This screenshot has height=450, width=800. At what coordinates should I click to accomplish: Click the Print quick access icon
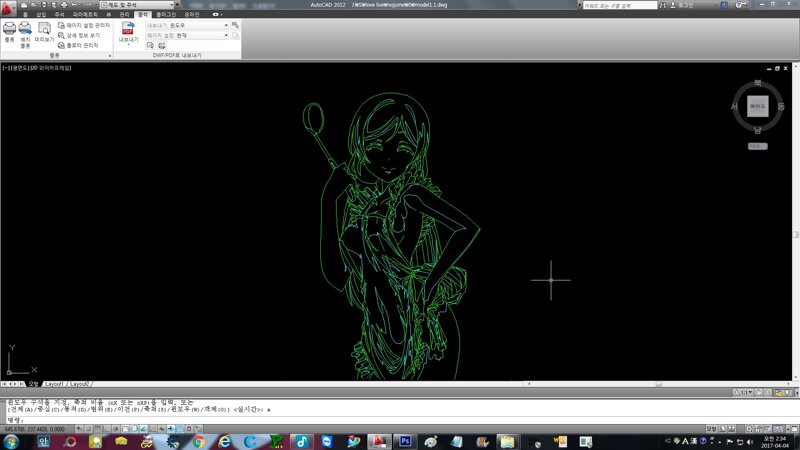tap(64, 5)
